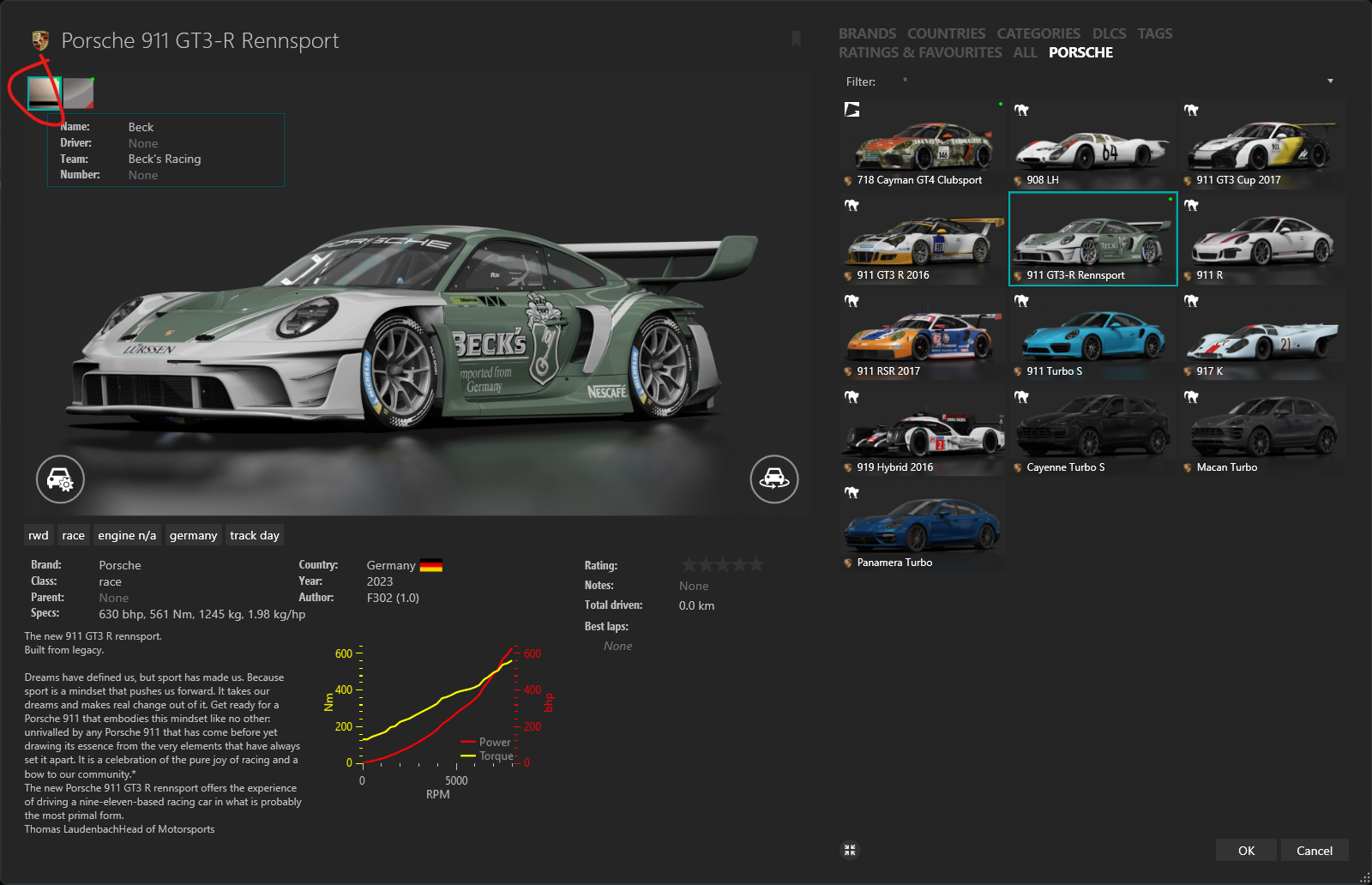
Task: Select the 911 RSR 2017 car
Action: pyautogui.click(x=923, y=334)
